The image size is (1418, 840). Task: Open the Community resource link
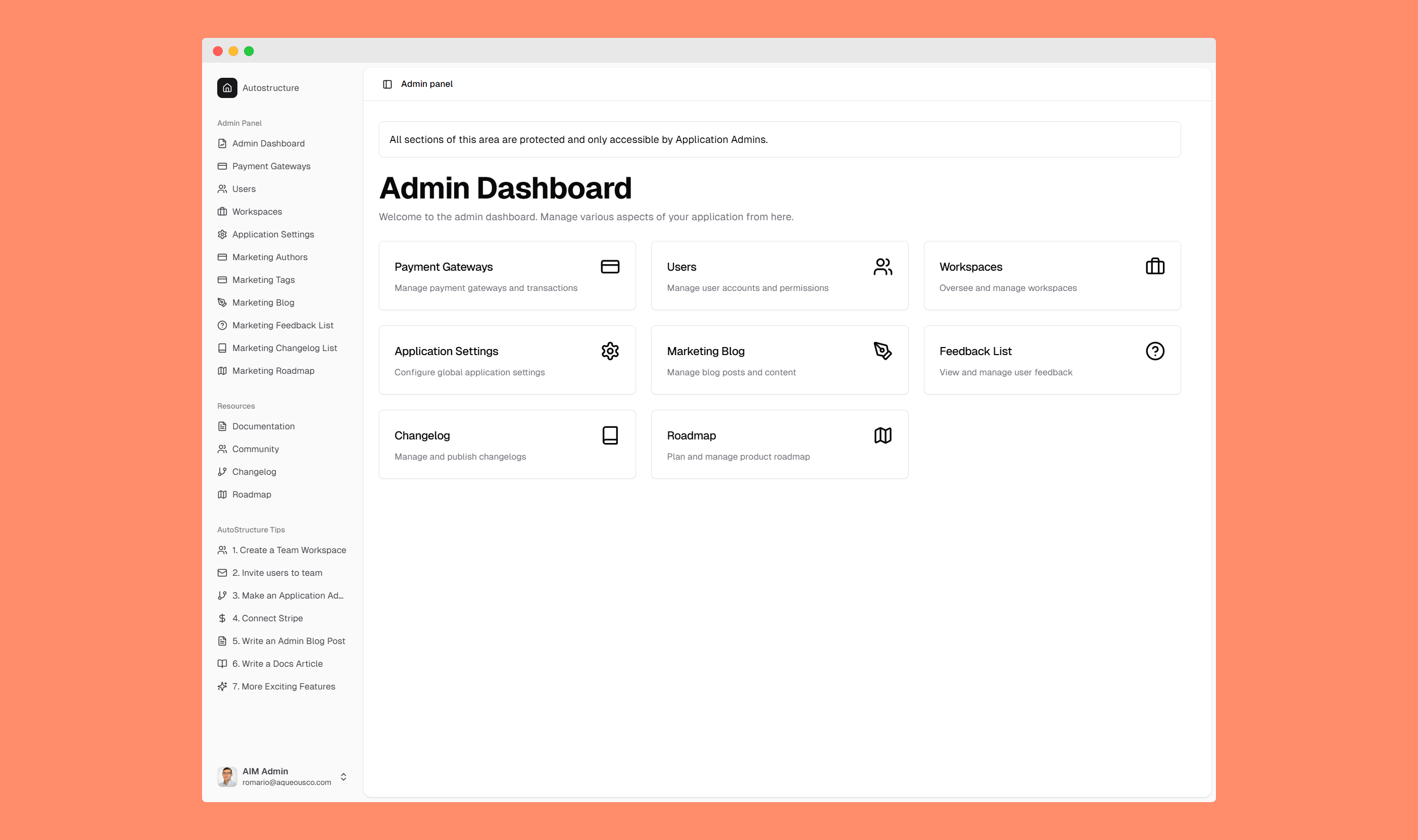click(255, 449)
